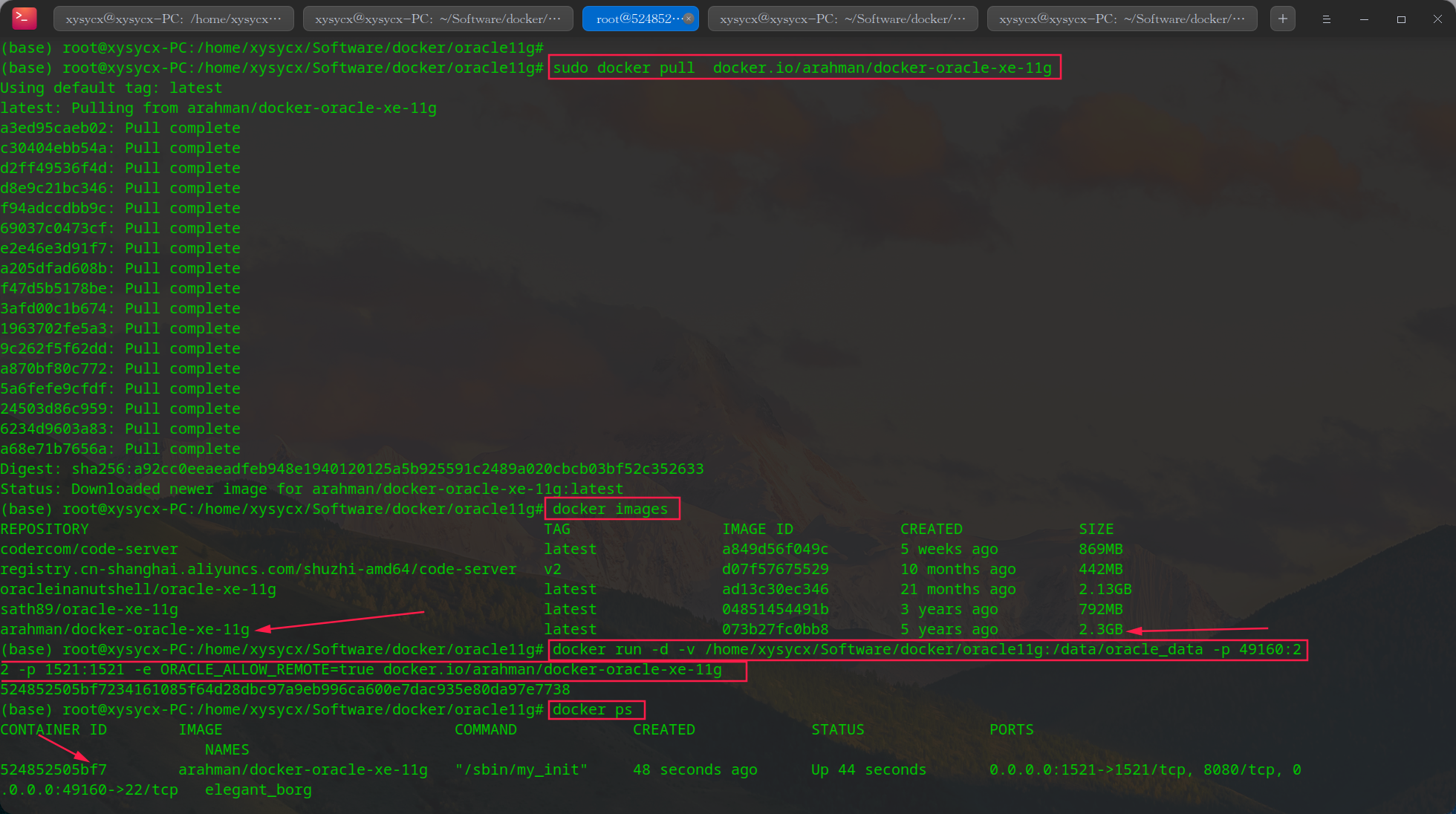Open a new terminal tab with plus button
1456x814 pixels.
click(x=1282, y=19)
